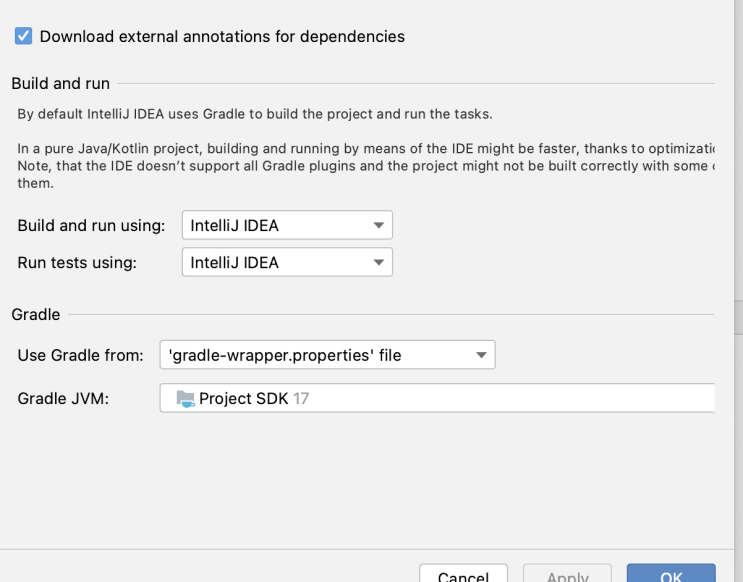Click the Download external annotations label text
Viewport: 743px width, 582px height.
click(222, 36)
